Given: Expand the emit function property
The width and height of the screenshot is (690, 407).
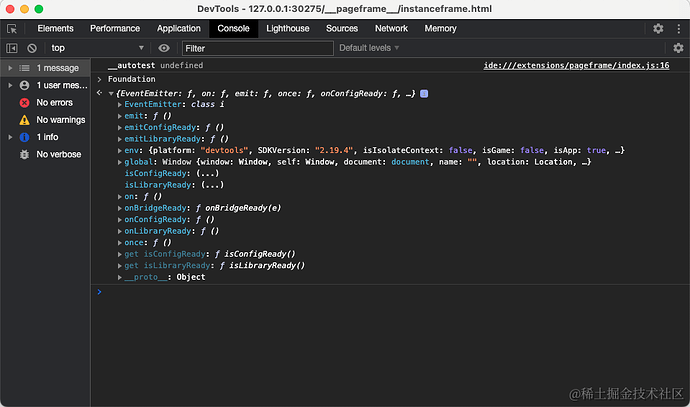Looking at the screenshot, I should [119, 116].
